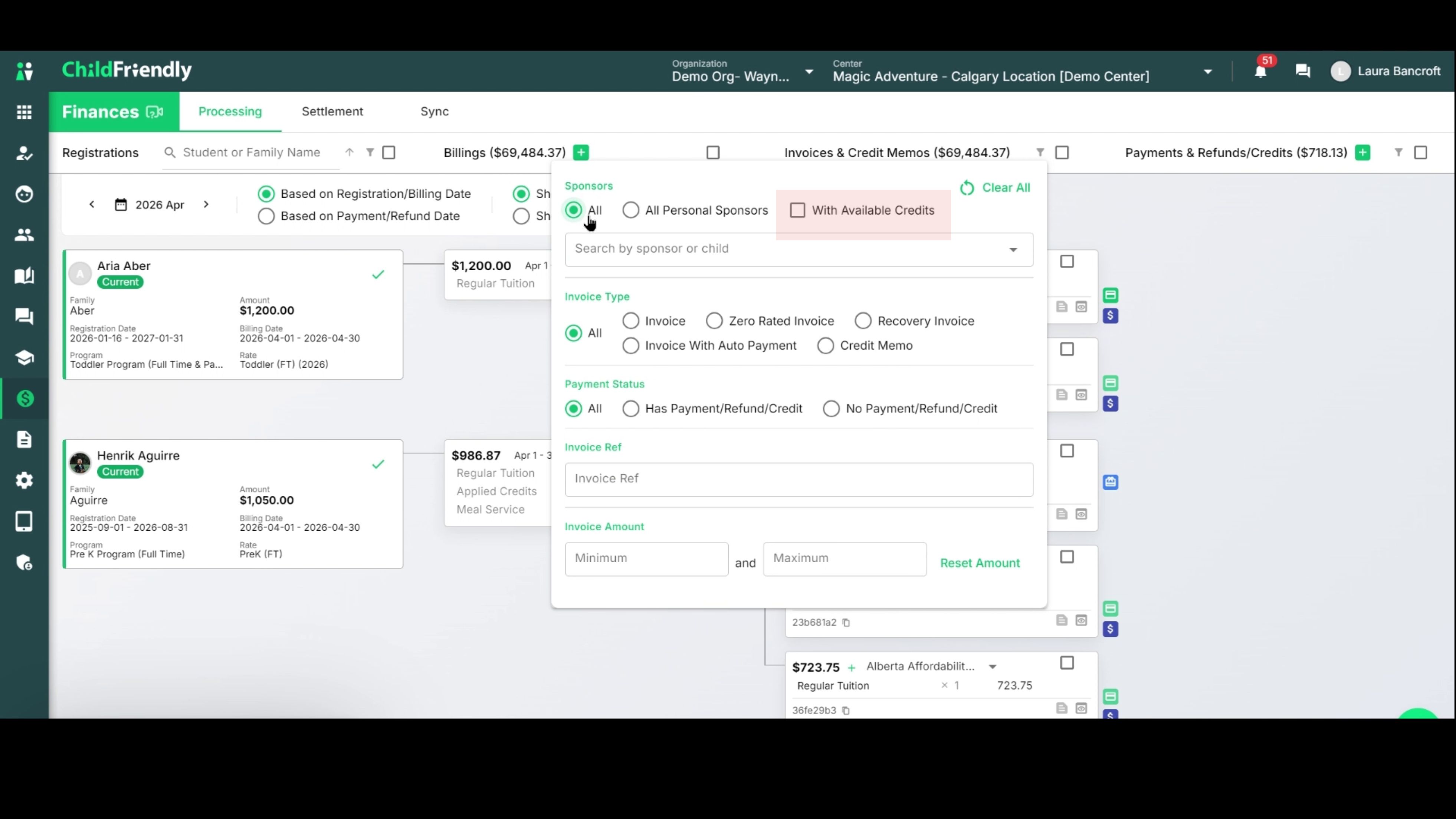1456x819 pixels.
Task: Click the Maximum invoice amount field
Action: pyautogui.click(x=845, y=559)
